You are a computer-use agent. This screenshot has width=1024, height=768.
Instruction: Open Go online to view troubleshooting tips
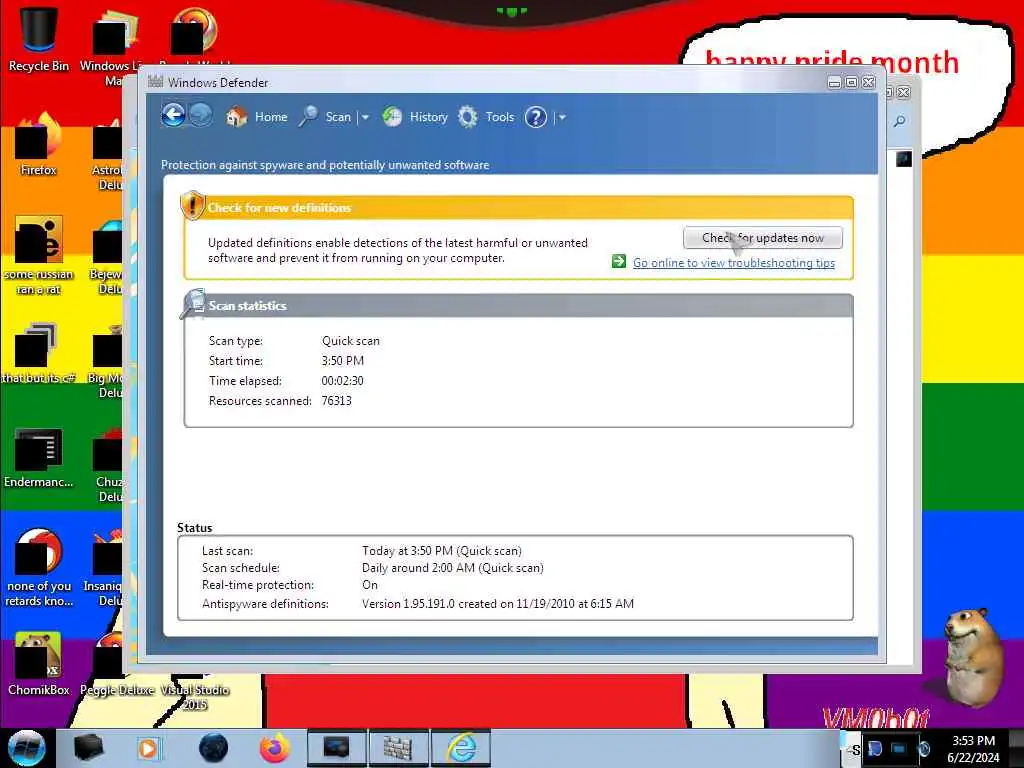734,263
